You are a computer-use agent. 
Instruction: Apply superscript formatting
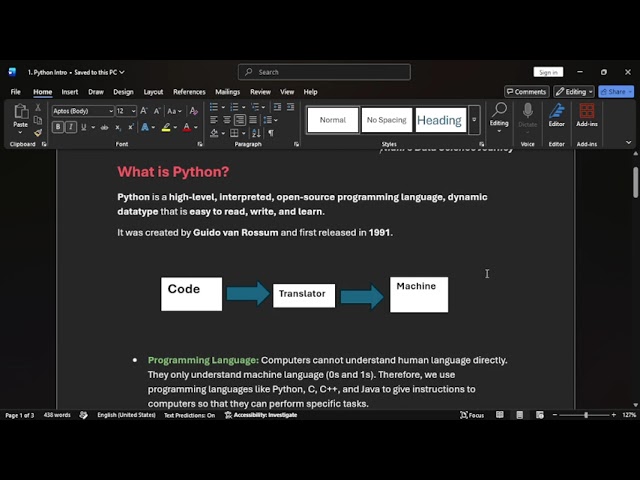131,127
